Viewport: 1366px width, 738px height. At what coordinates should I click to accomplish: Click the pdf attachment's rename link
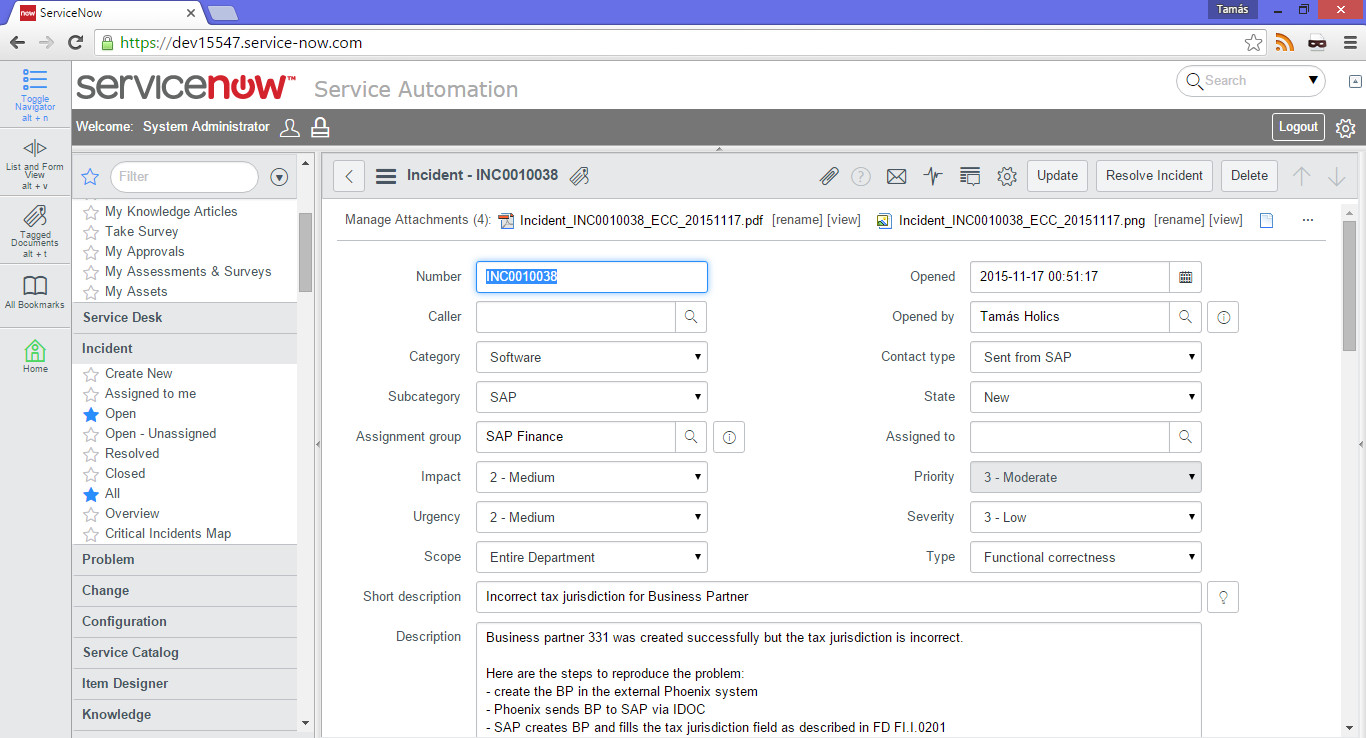(x=797, y=220)
